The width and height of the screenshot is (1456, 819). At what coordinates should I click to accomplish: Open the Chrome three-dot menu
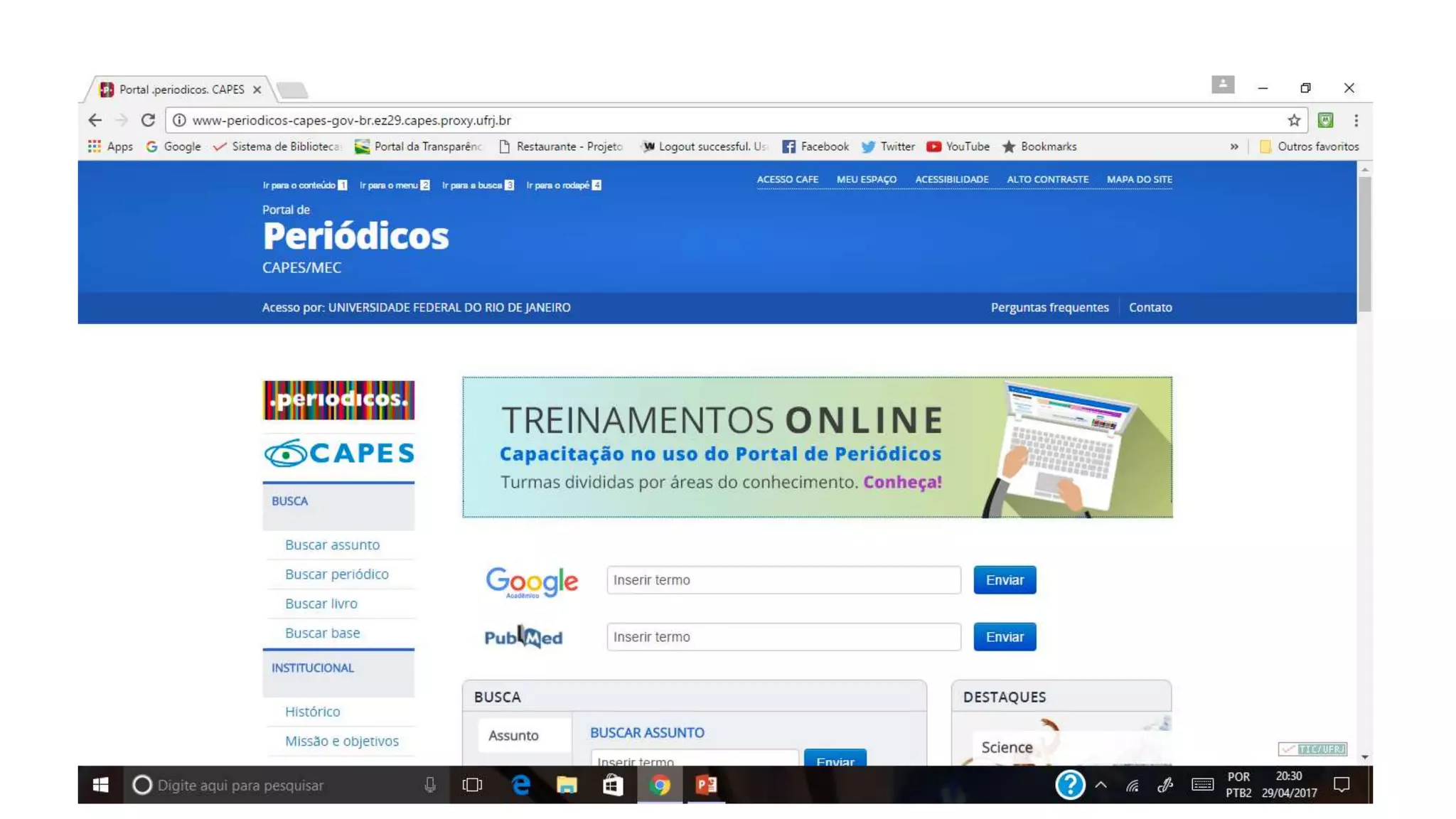click(x=1356, y=120)
